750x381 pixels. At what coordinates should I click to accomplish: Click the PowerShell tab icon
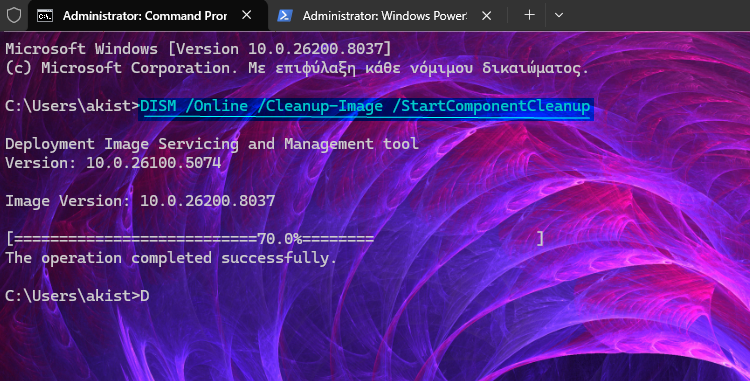(285, 16)
